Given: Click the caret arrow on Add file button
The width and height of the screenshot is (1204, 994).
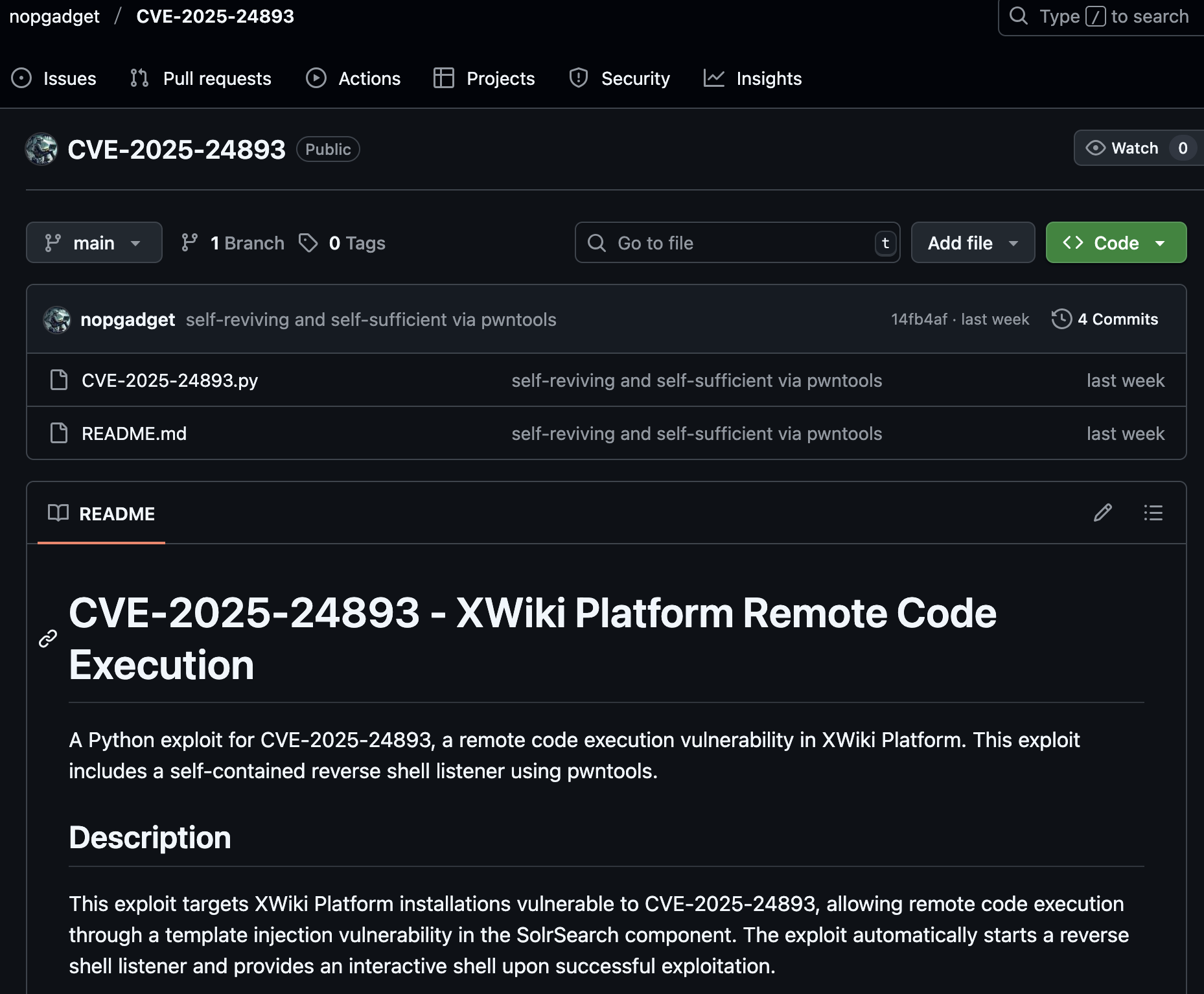Looking at the screenshot, I should (1013, 244).
